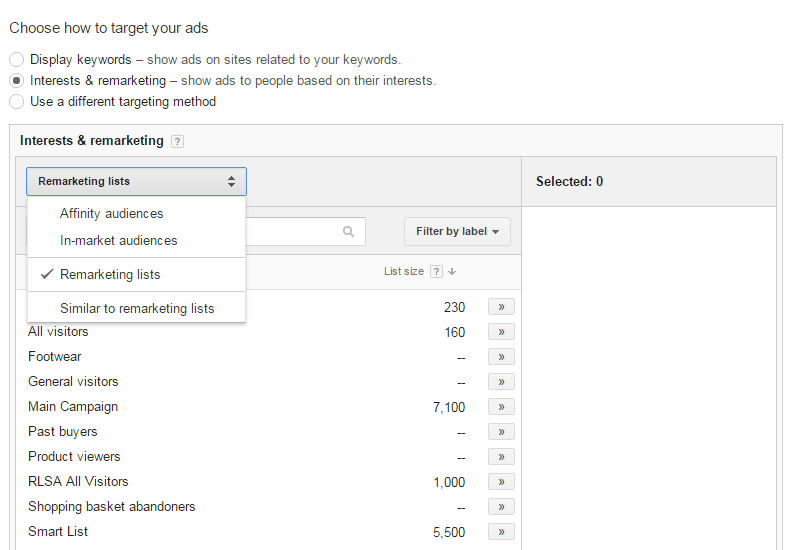Select Interests & remarketing radio option
The width and height of the screenshot is (789, 550).
(x=17, y=81)
